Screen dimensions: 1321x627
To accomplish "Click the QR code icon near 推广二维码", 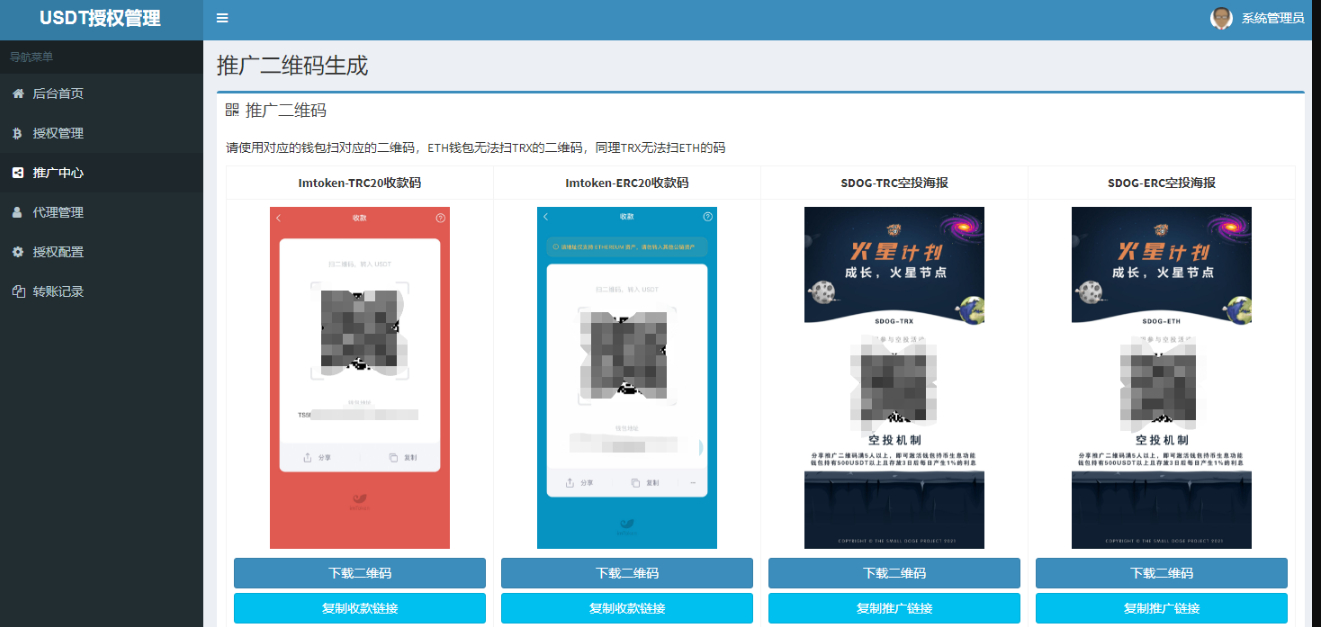I will tap(232, 110).
